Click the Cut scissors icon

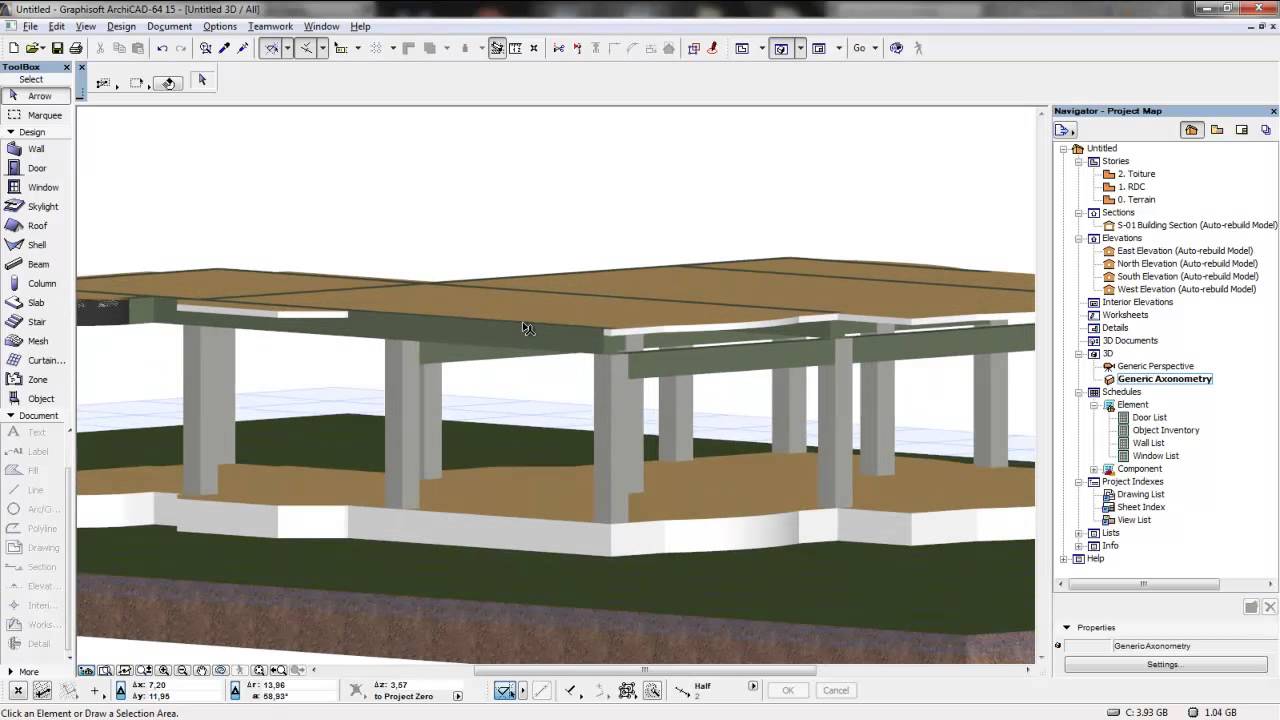pos(100,48)
